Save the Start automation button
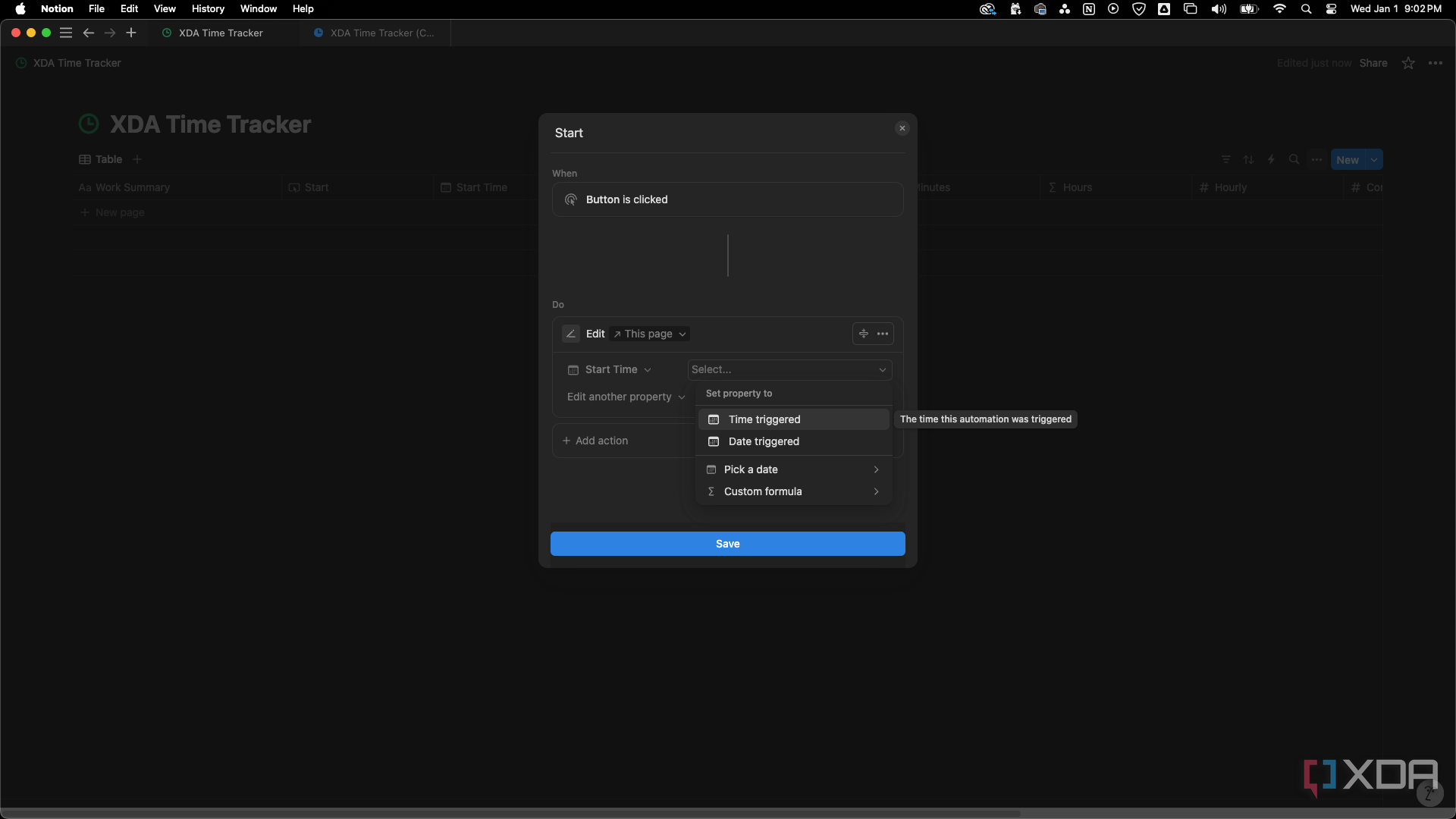 [727, 543]
